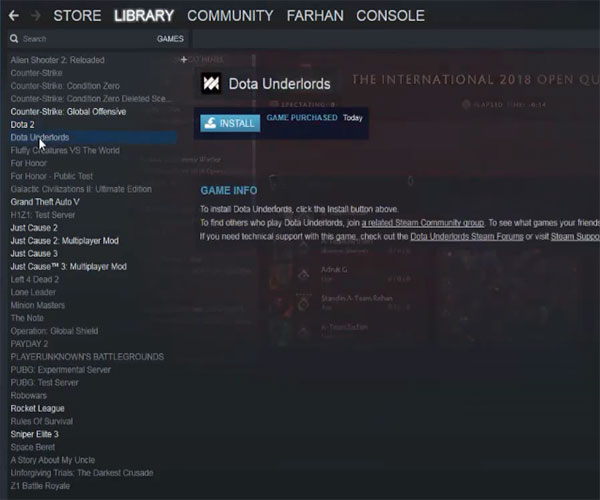Select Just Cause 2 entry
This screenshot has width=600, height=500.
(x=34, y=228)
